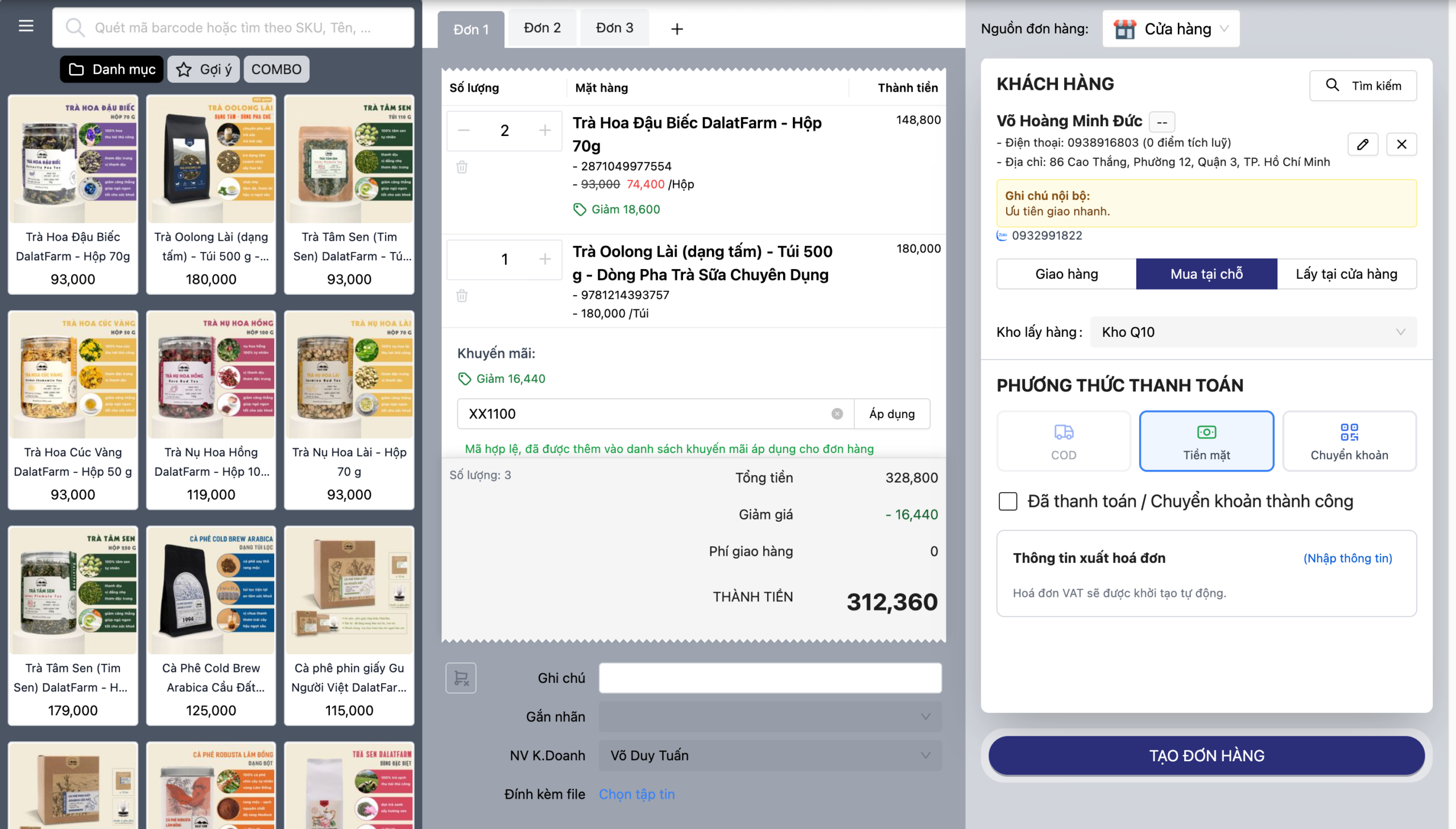The width and height of the screenshot is (1456, 829).
Task: Remove customer with X icon
Action: pyautogui.click(x=1401, y=145)
